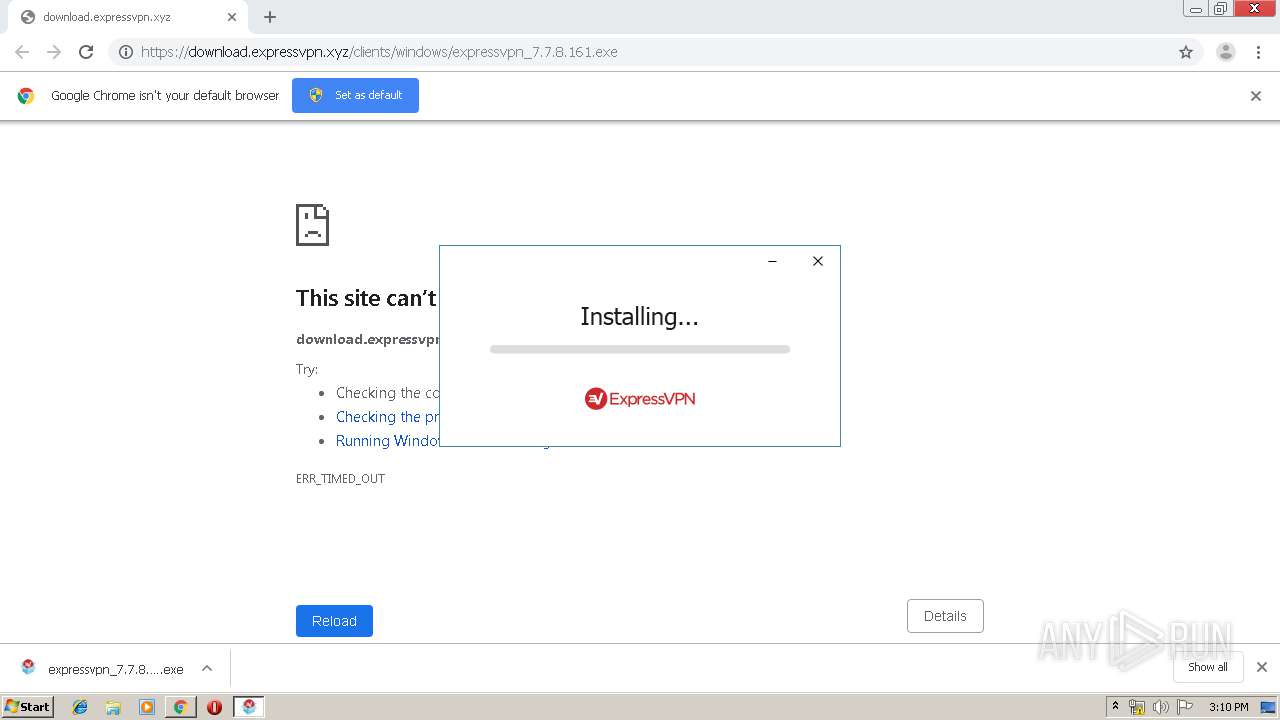Dismiss the default browser infobar
The image size is (1280, 720).
coord(1256,96)
